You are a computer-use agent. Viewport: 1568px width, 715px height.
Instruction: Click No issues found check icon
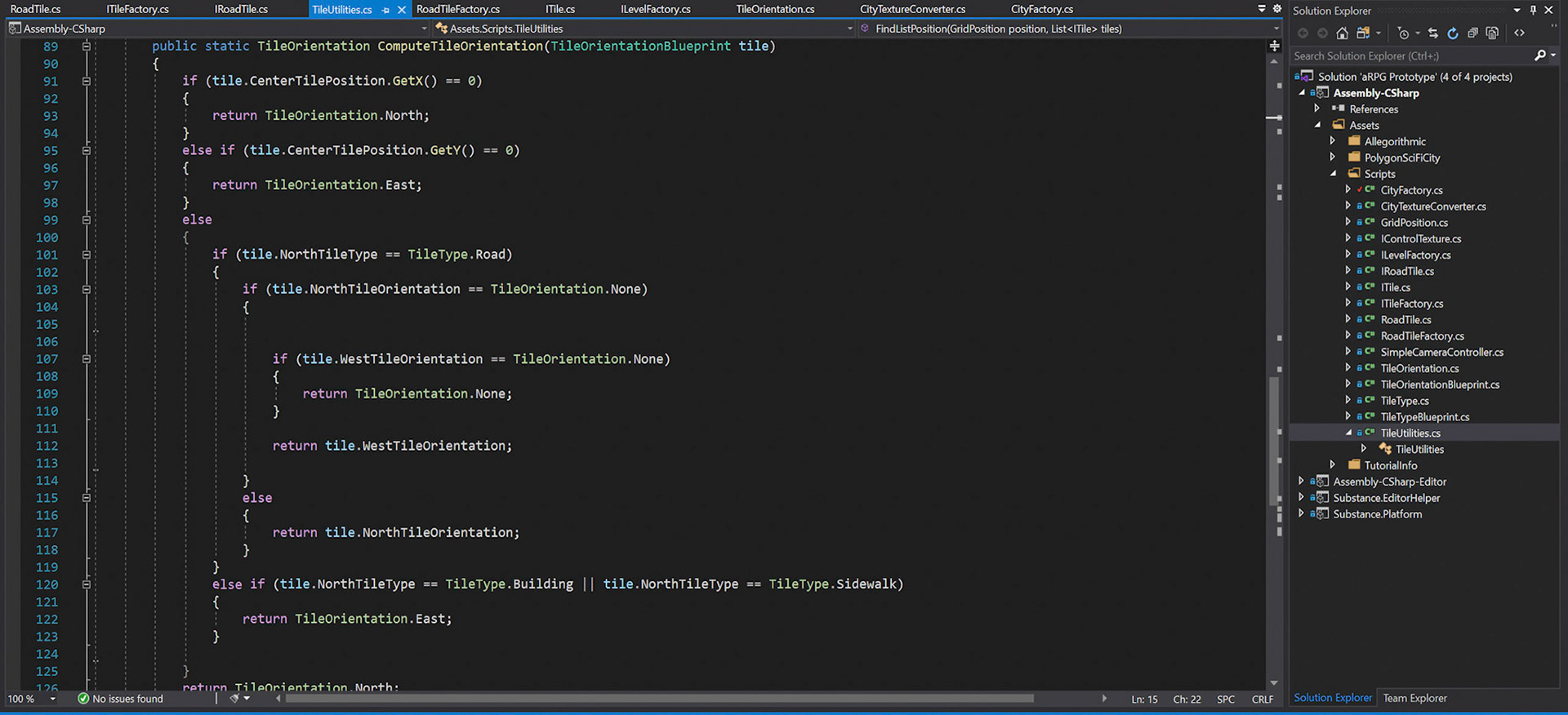(83, 699)
